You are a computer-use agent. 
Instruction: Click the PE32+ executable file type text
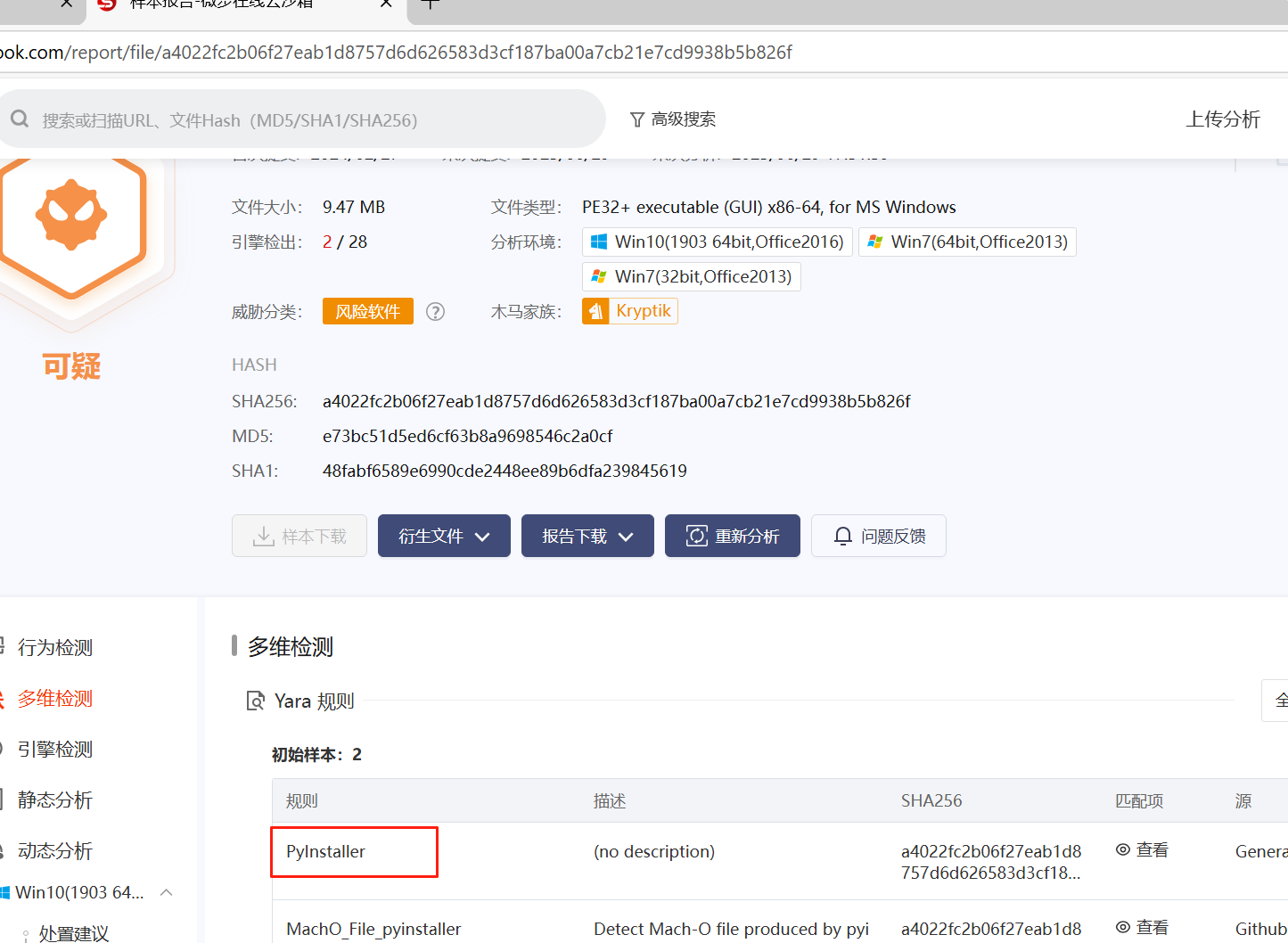tap(768, 207)
